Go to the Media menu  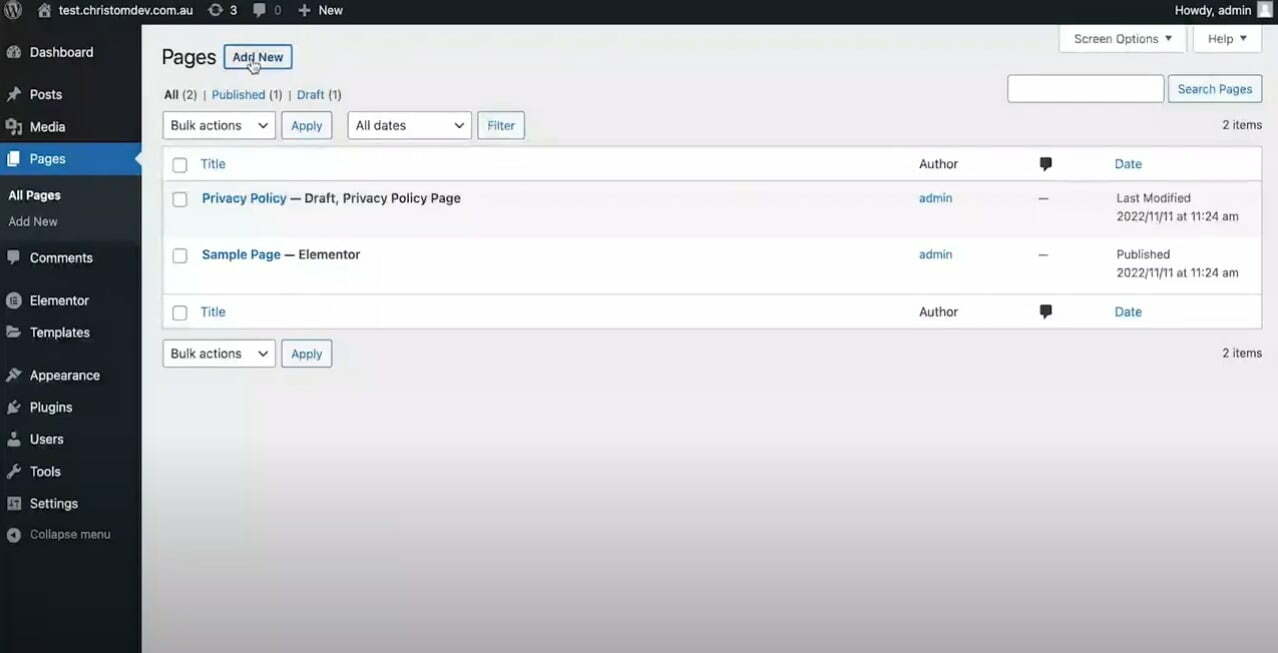(x=47, y=127)
